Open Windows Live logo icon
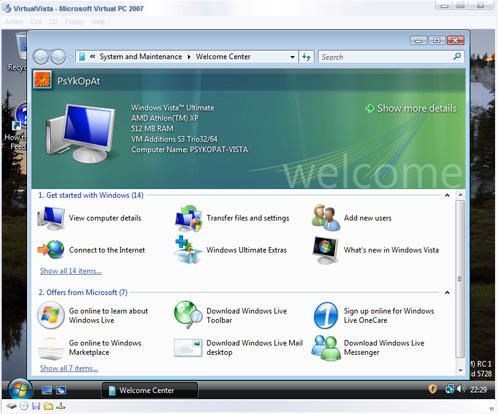 51,315
